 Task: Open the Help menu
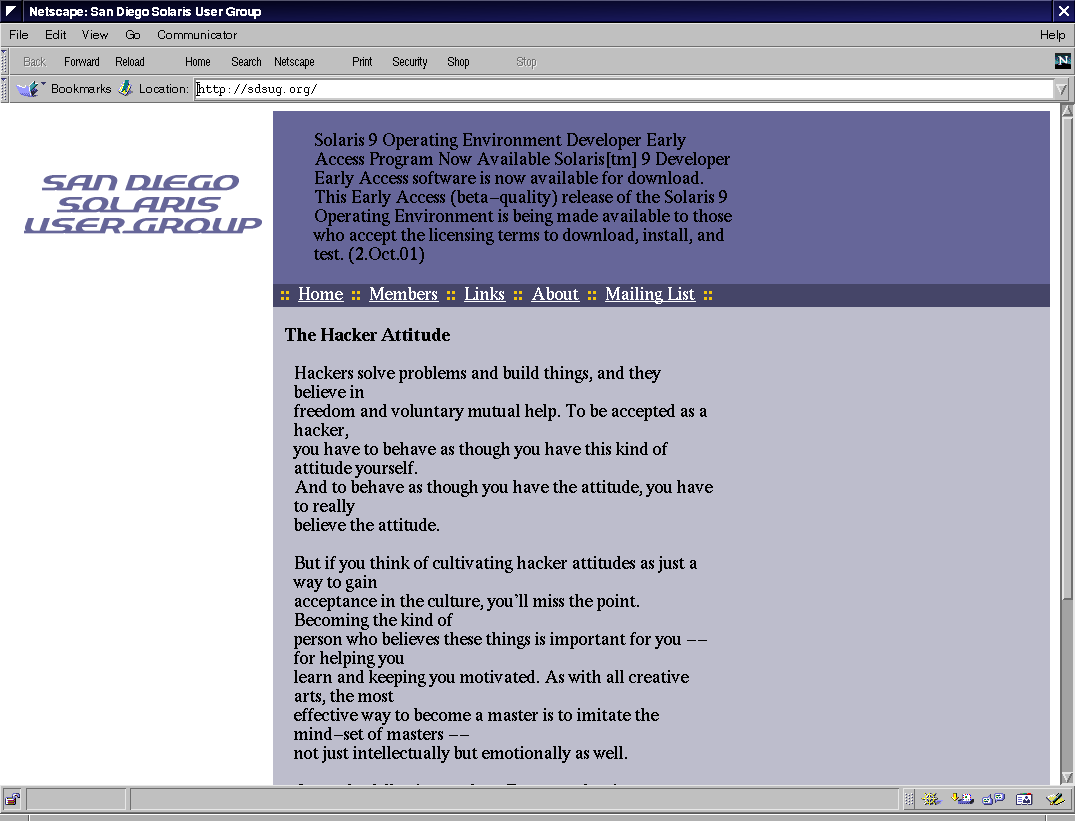(1052, 34)
